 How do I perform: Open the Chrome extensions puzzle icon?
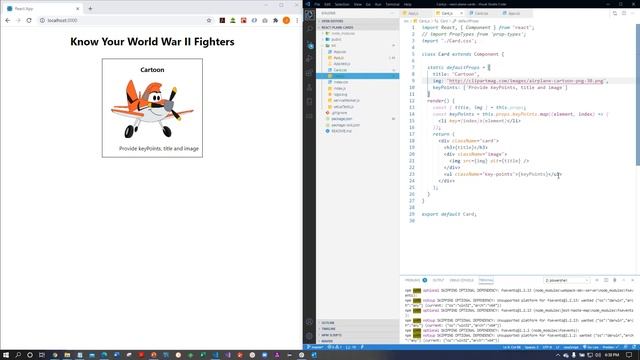pos(276,20)
